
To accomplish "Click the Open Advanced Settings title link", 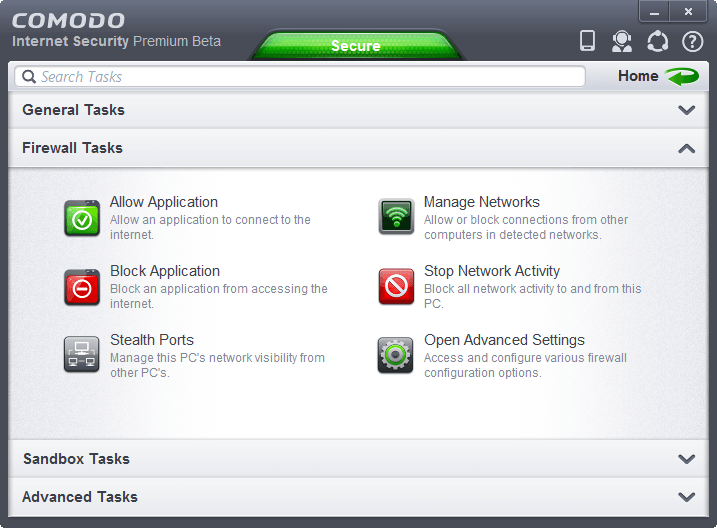I will [x=504, y=340].
